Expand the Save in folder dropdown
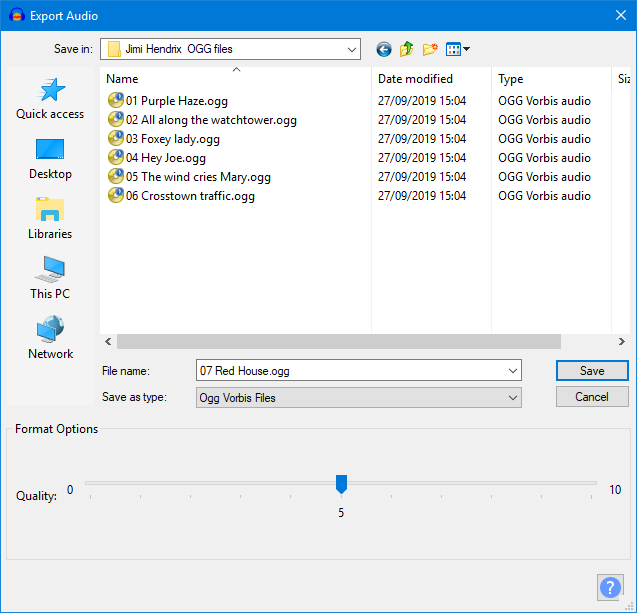The image size is (637, 613). [x=351, y=50]
